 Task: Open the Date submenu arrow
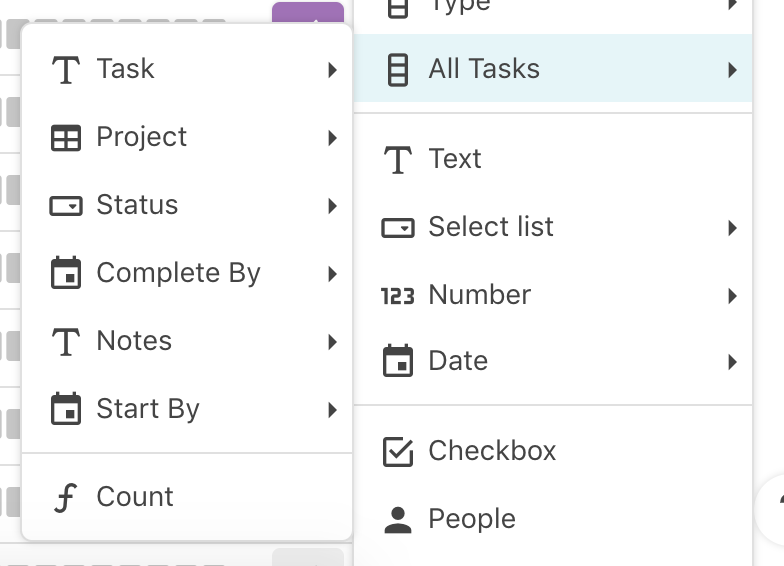[732, 362]
